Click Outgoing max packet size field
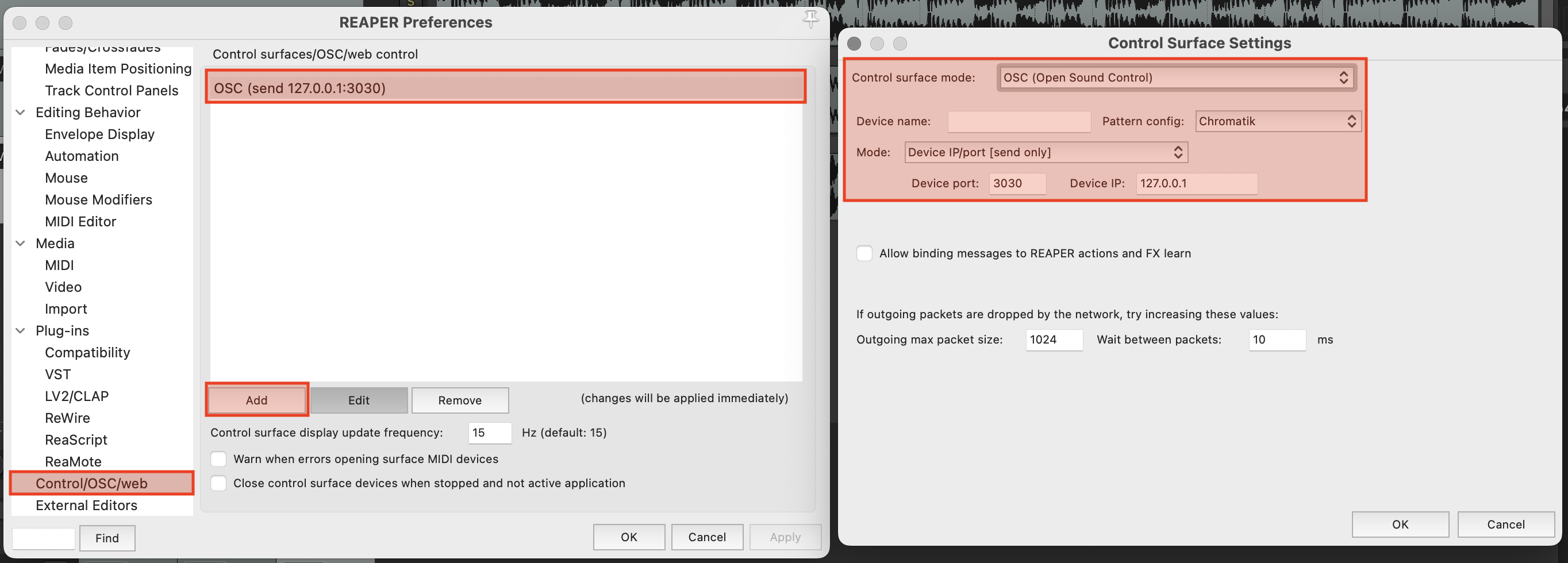This screenshot has width=1568, height=563. tap(1054, 340)
